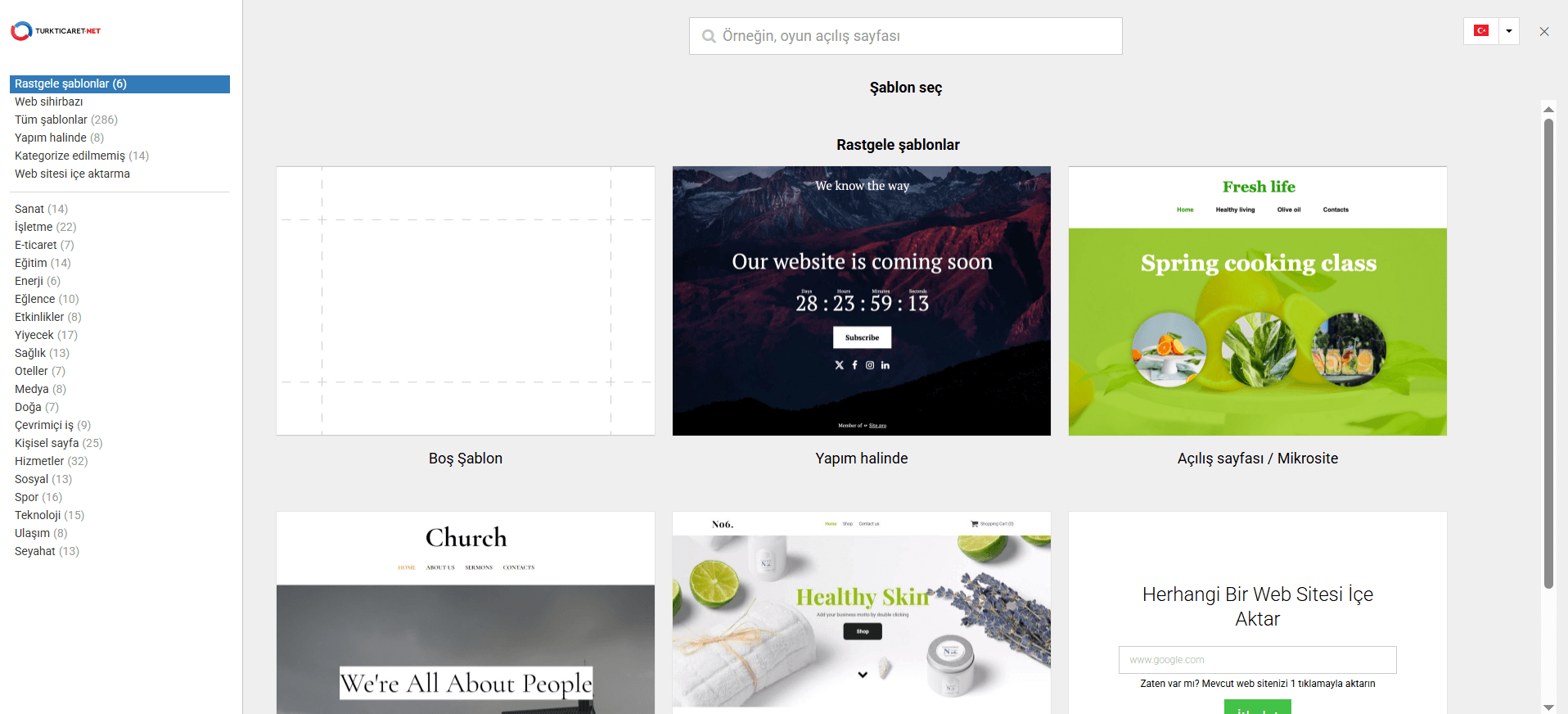Click the search magnifier icon
Screen dimensions: 1568x714
[709, 36]
